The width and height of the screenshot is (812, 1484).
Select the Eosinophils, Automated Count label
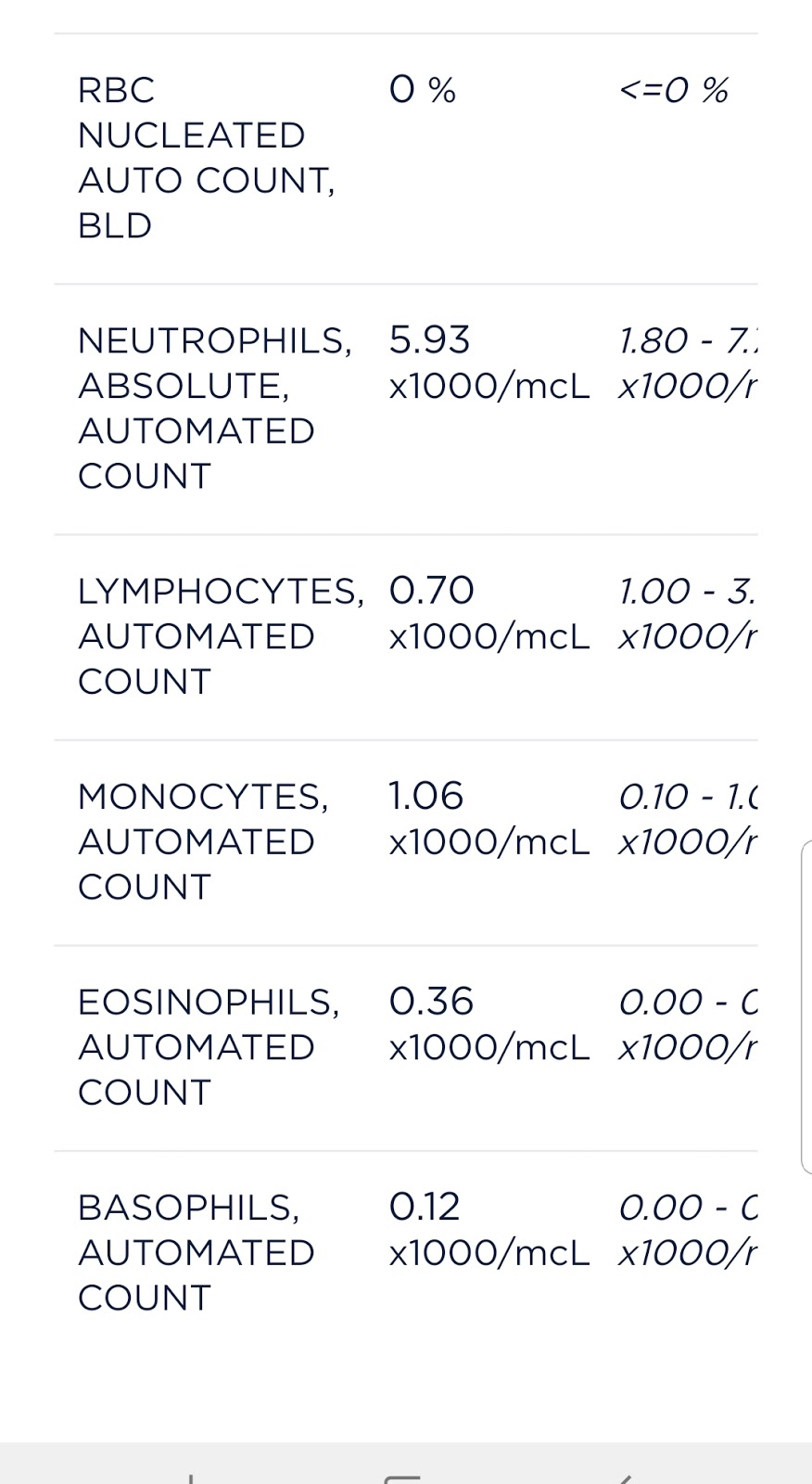(x=209, y=1047)
